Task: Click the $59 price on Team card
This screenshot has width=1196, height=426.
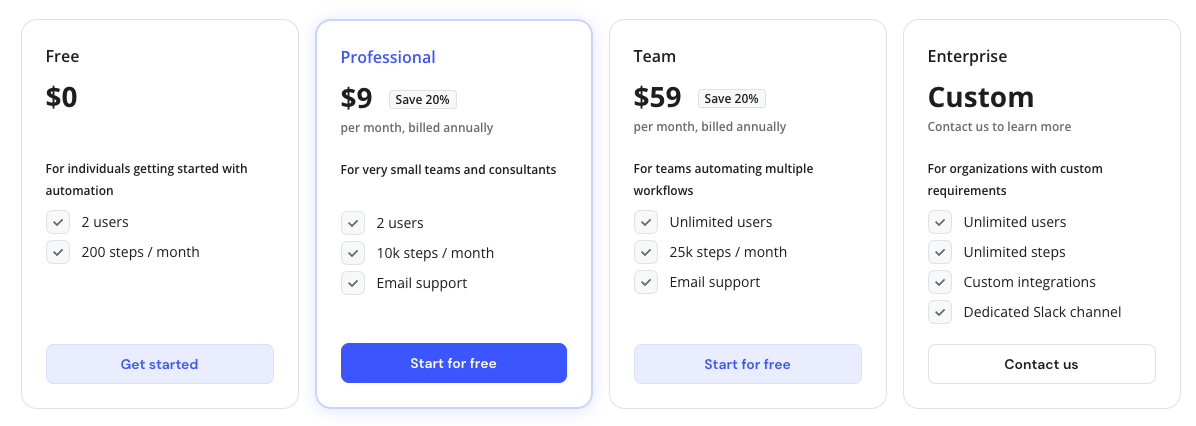Action: pos(657,97)
